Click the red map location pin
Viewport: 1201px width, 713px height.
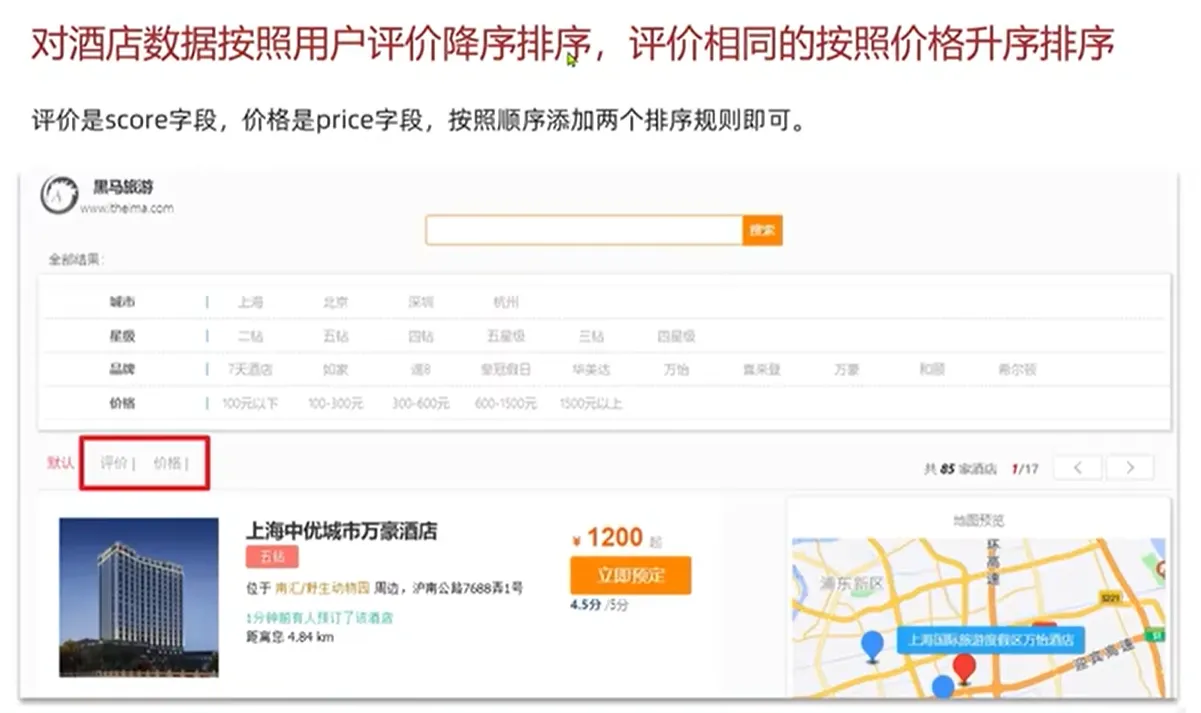coord(964,667)
